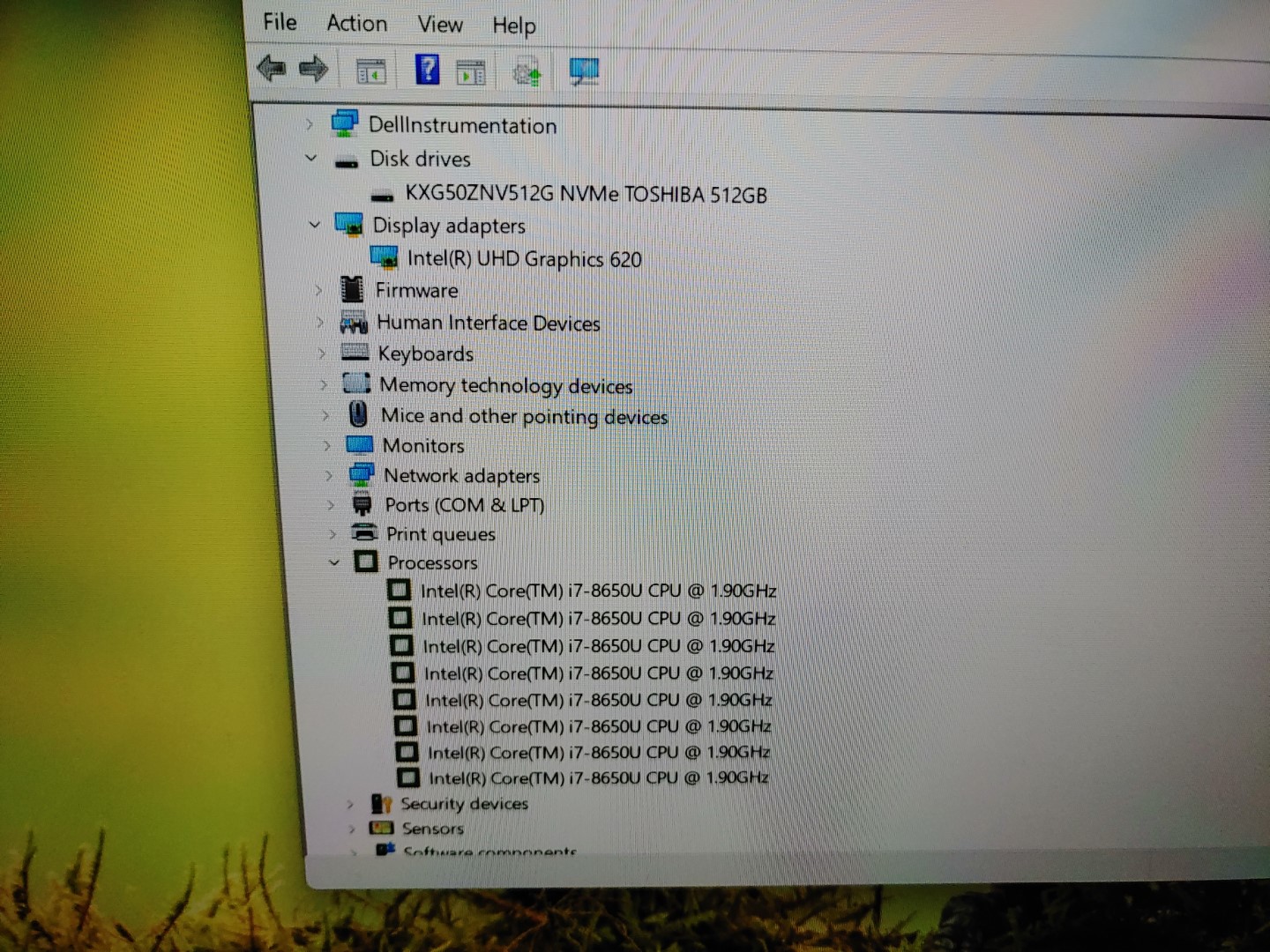
Task: Open the View menu
Action: (440, 25)
